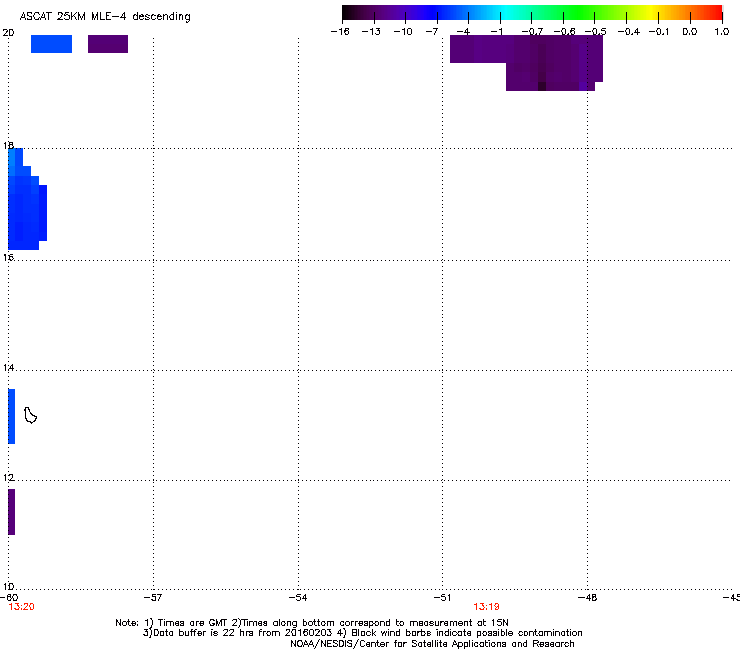
Task: Click the -48 longitude axis label
Action: [x=588, y=598]
